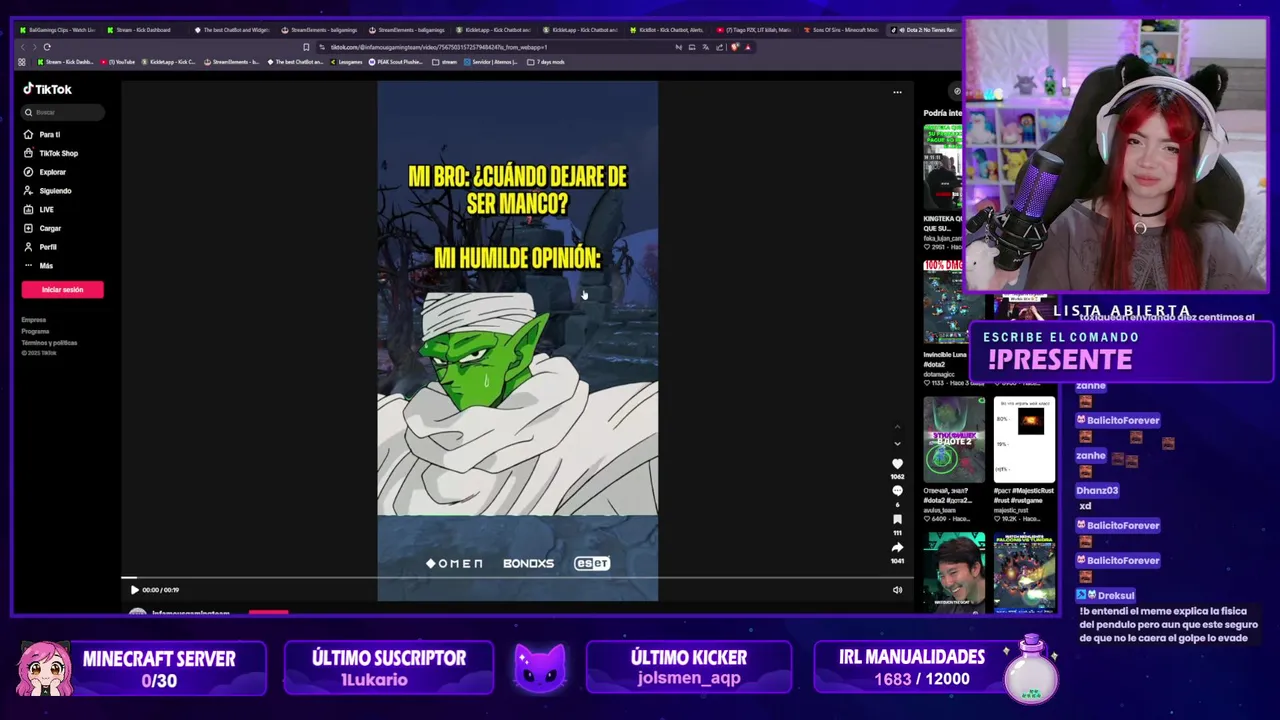Image resolution: width=1280 pixels, height=720 pixels.
Task: Open the three-dot video options menu
Action: pyautogui.click(x=897, y=92)
